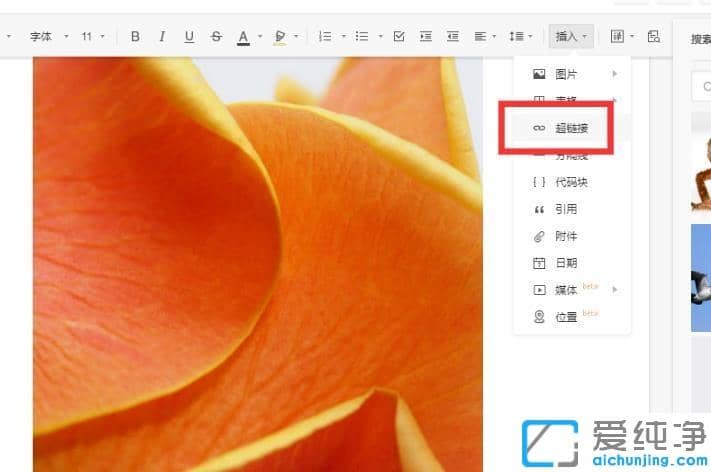Screen dimensions: 711x472
Task: Expand the numbered list style arrow
Action: tap(343, 36)
